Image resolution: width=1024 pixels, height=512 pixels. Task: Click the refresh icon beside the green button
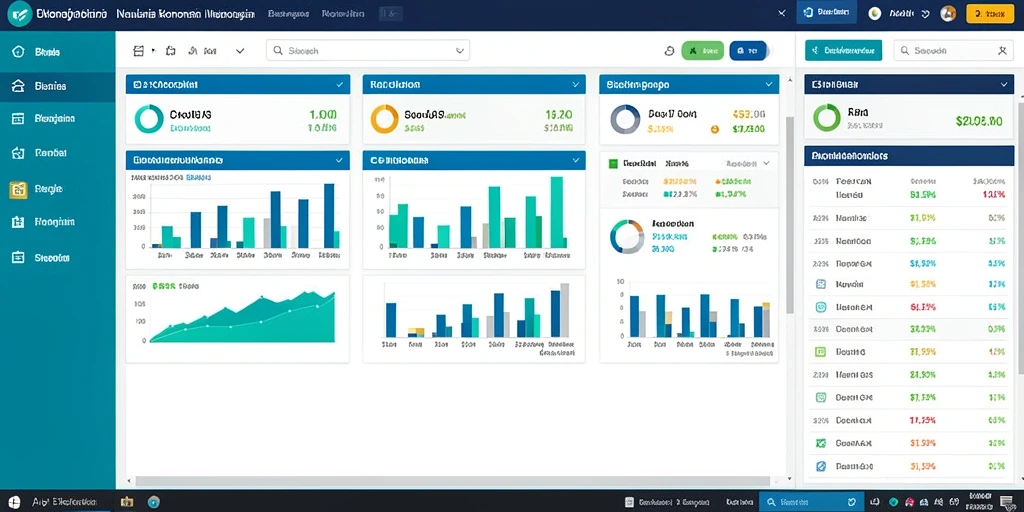669,50
